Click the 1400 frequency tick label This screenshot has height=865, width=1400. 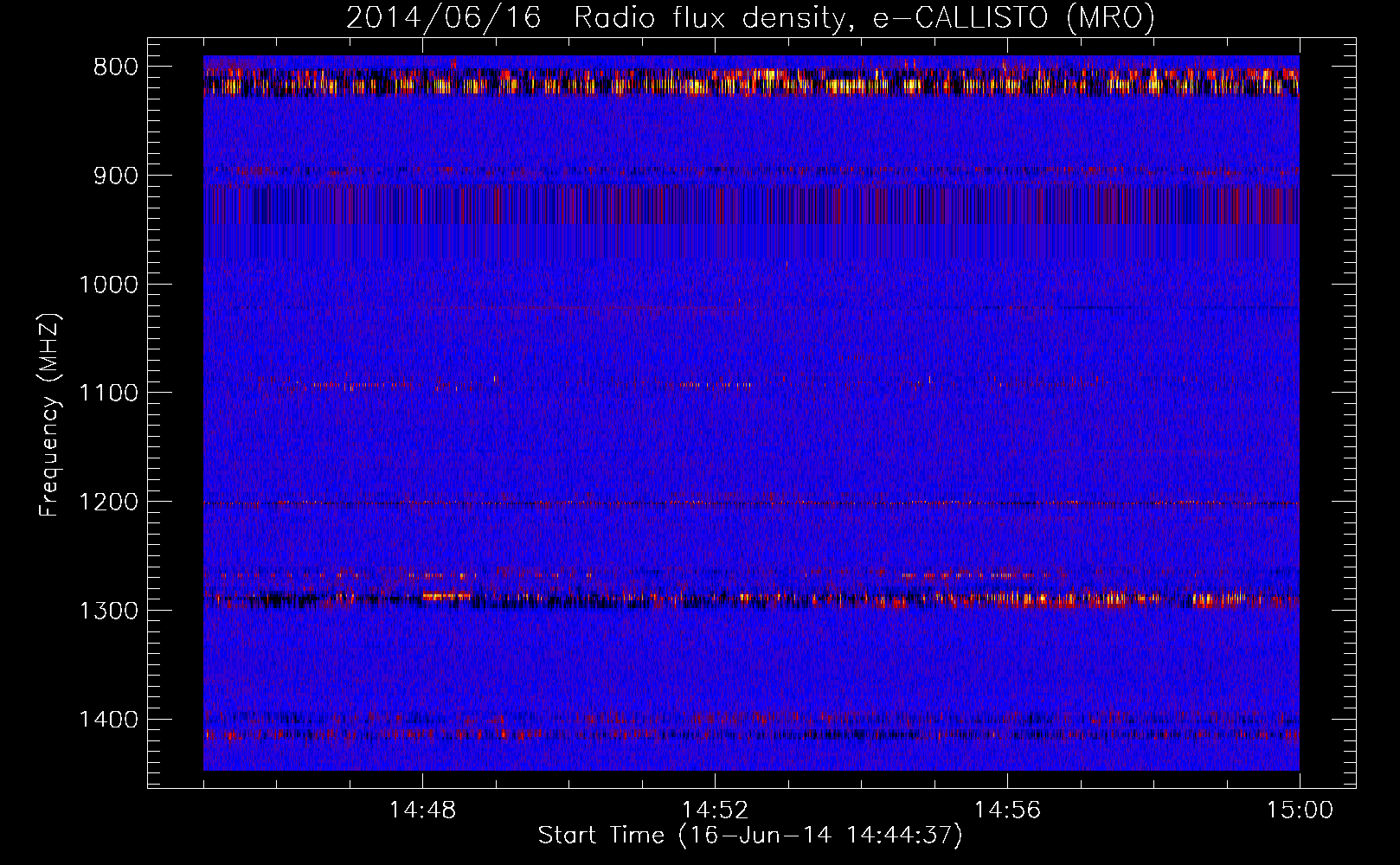click(109, 720)
